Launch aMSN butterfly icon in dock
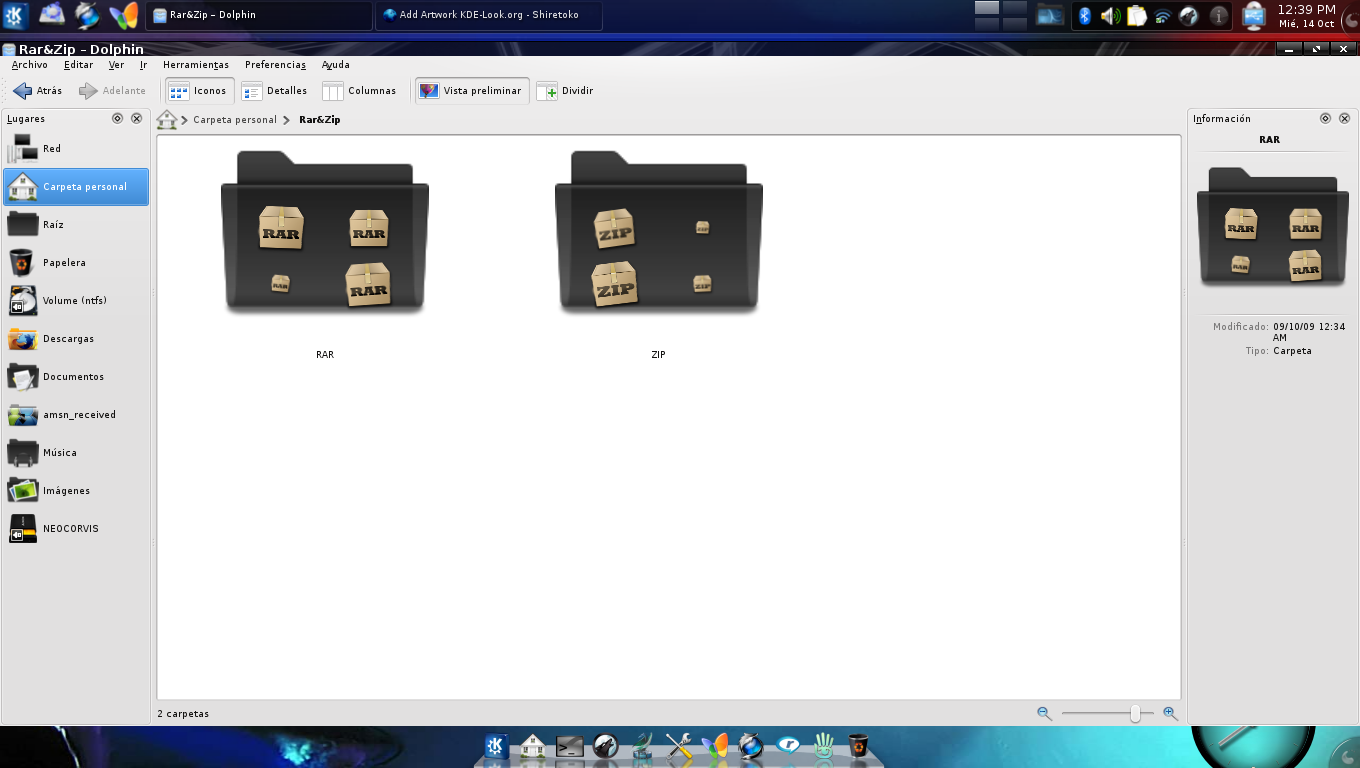The width and height of the screenshot is (1360, 768). tap(714, 746)
